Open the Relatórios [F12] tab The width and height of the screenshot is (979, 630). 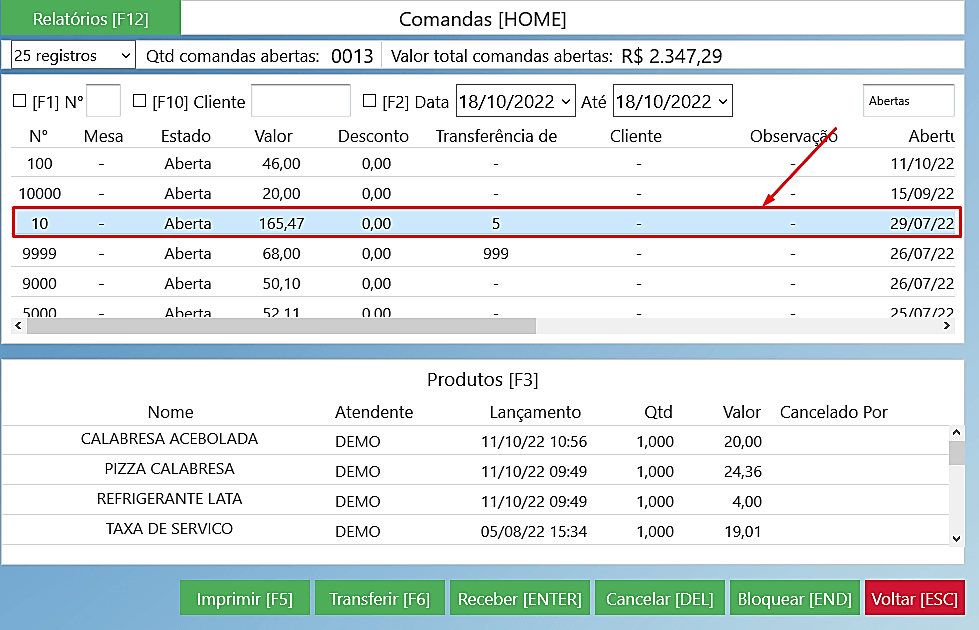[x=90, y=19]
